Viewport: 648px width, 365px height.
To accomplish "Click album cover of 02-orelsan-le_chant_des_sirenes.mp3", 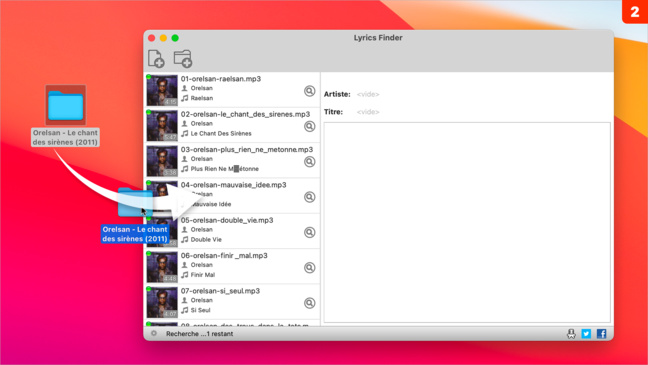I will pyautogui.click(x=162, y=126).
